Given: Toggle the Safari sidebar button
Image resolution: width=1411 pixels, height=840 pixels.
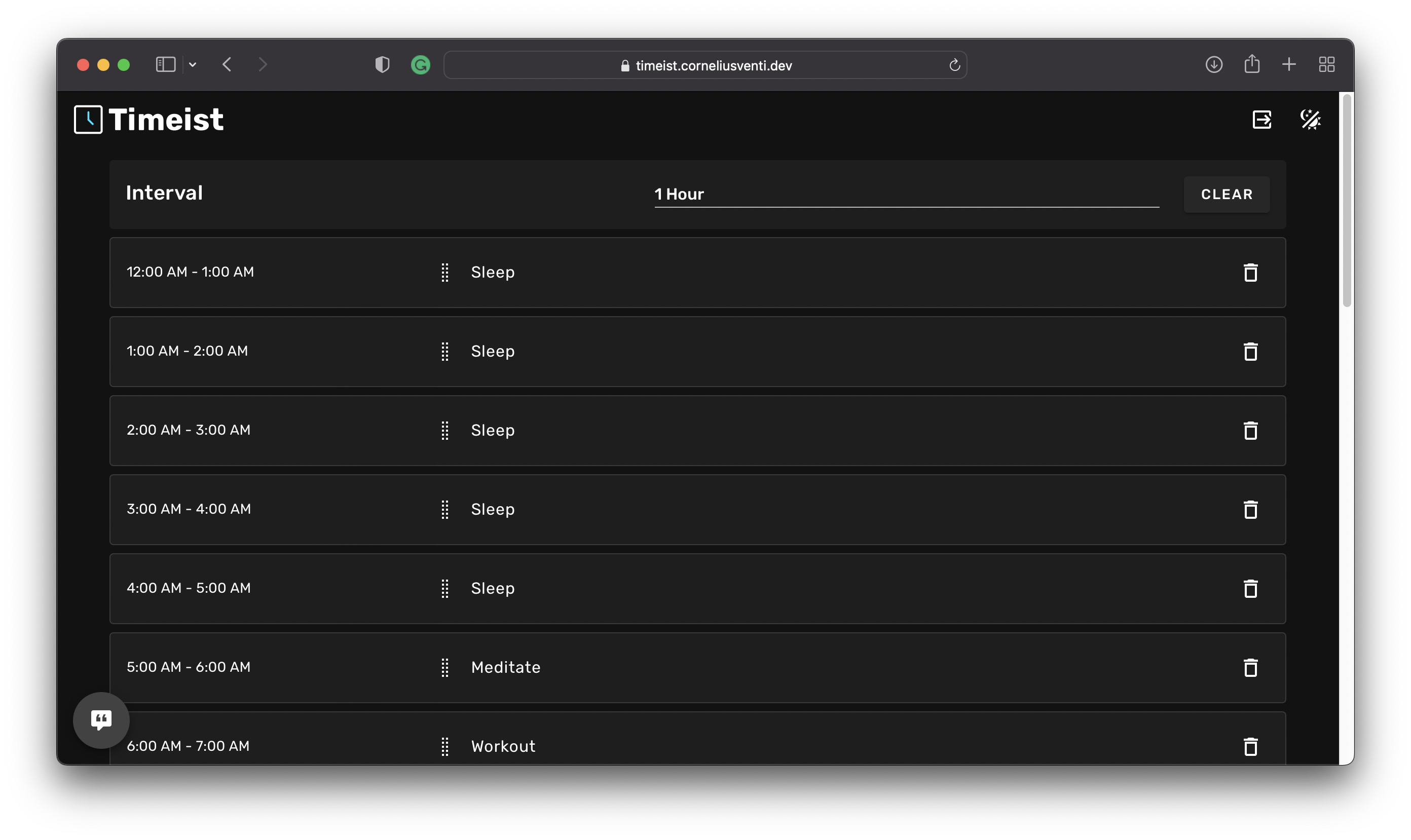Looking at the screenshot, I should (x=165, y=64).
